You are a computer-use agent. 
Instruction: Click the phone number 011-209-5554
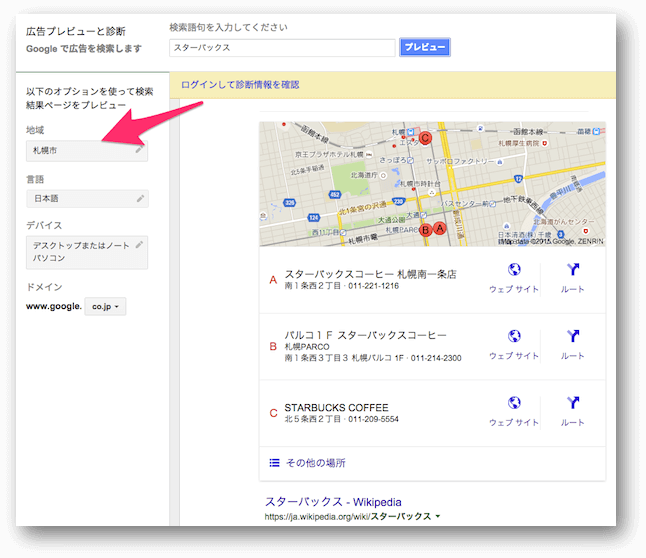coord(373,419)
